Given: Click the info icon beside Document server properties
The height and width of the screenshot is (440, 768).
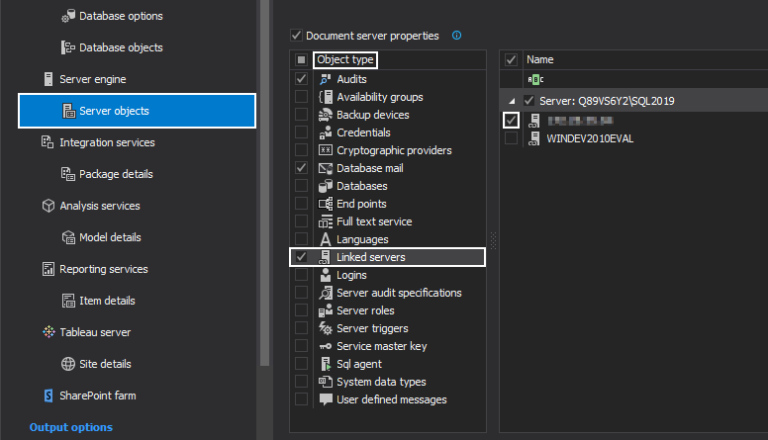Looking at the screenshot, I should [x=457, y=36].
